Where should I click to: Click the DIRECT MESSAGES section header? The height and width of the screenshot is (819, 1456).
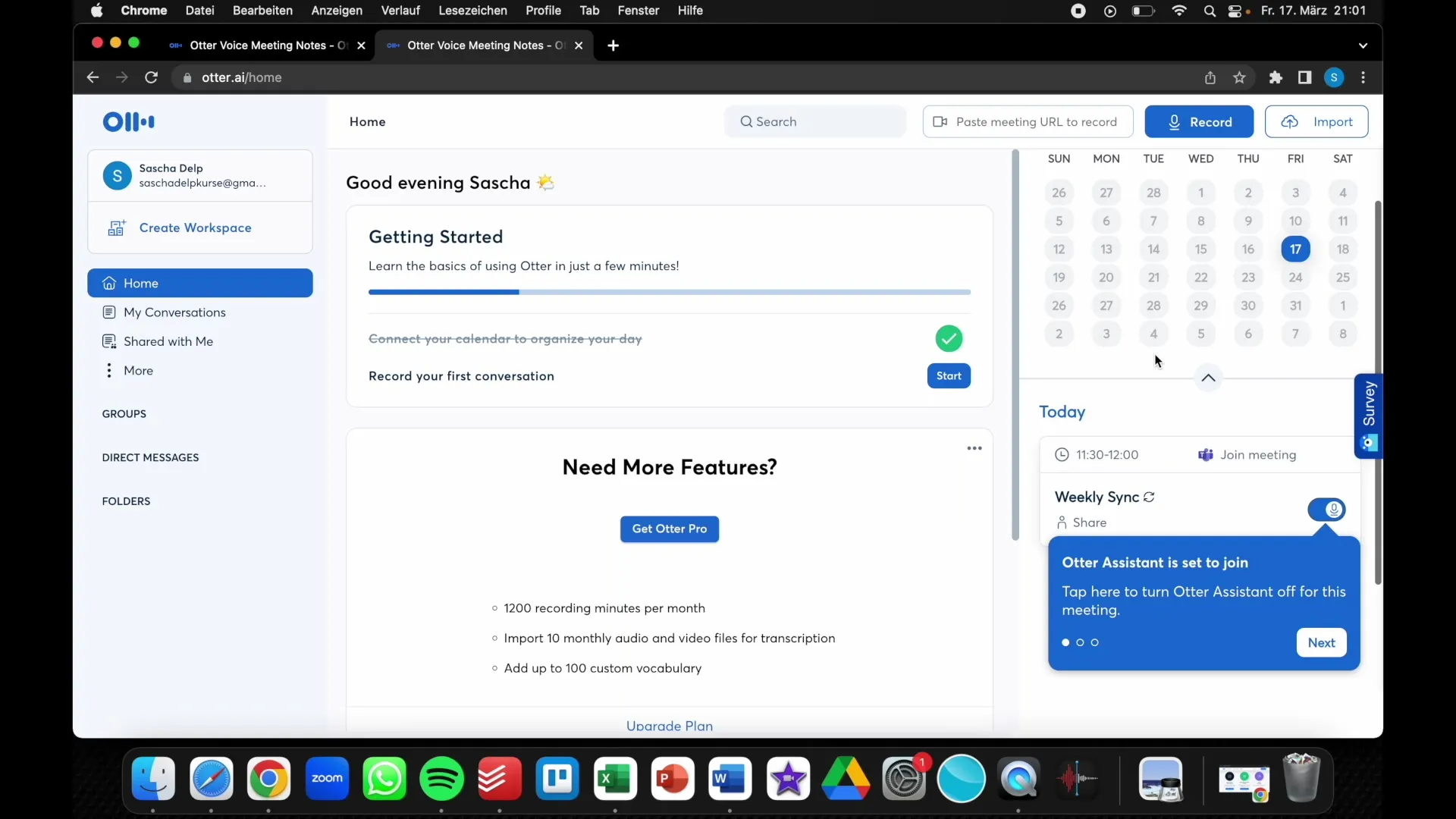pyautogui.click(x=150, y=457)
